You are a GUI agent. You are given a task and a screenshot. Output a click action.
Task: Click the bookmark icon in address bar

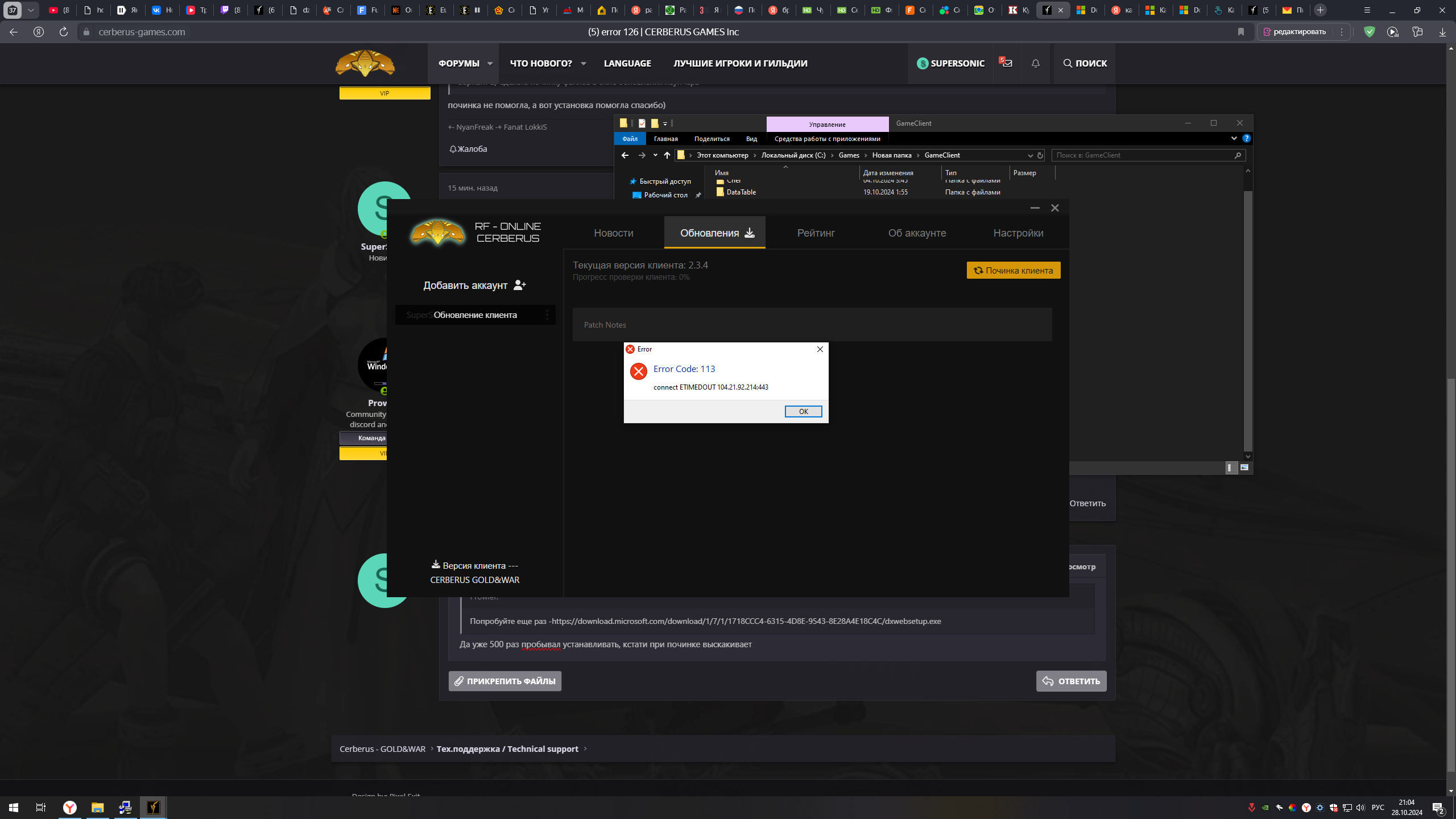[1240, 32]
